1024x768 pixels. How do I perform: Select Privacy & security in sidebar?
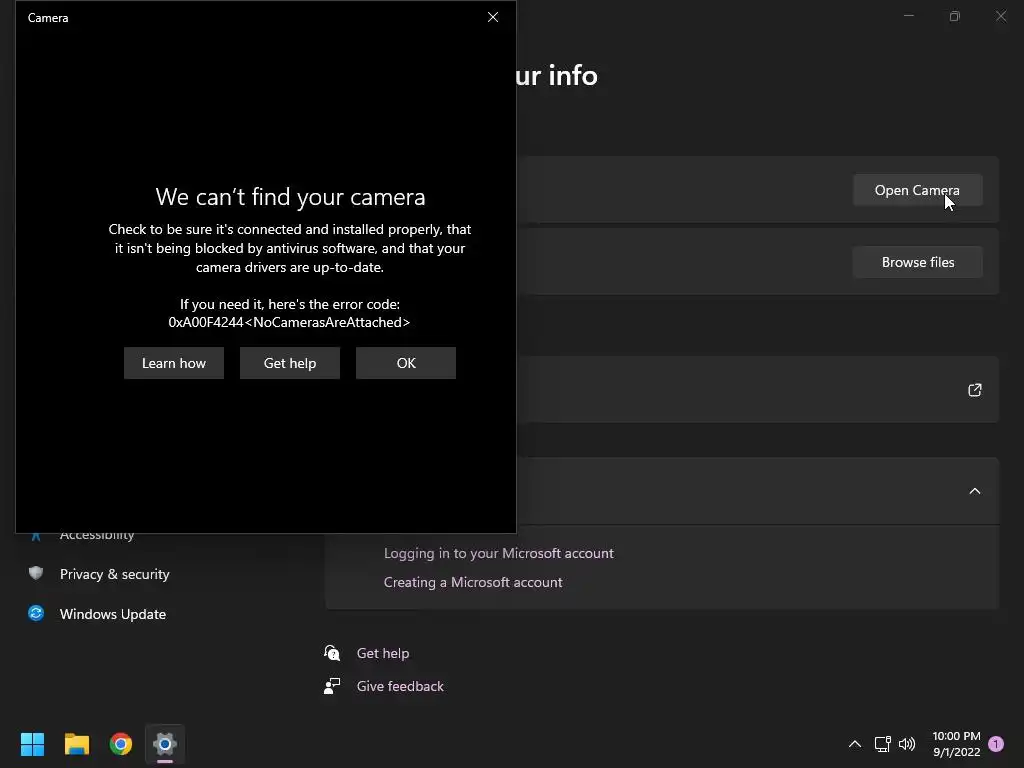click(115, 574)
